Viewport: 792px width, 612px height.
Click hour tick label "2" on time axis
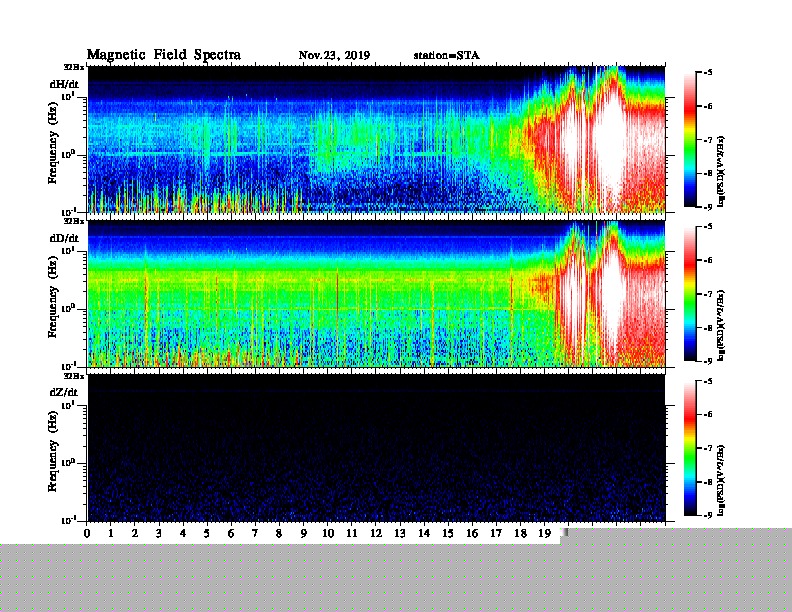[x=135, y=533]
